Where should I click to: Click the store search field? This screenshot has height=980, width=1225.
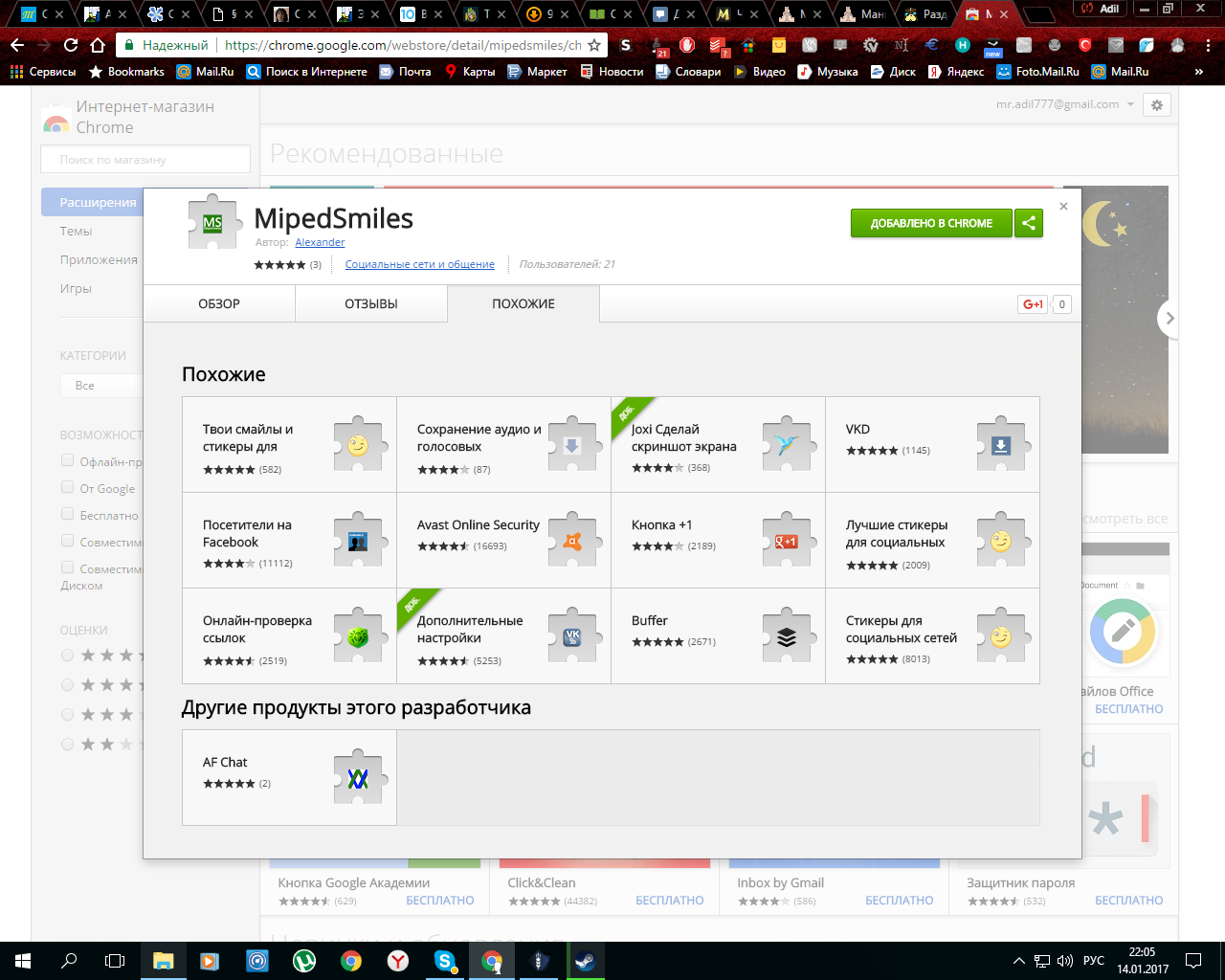point(145,159)
